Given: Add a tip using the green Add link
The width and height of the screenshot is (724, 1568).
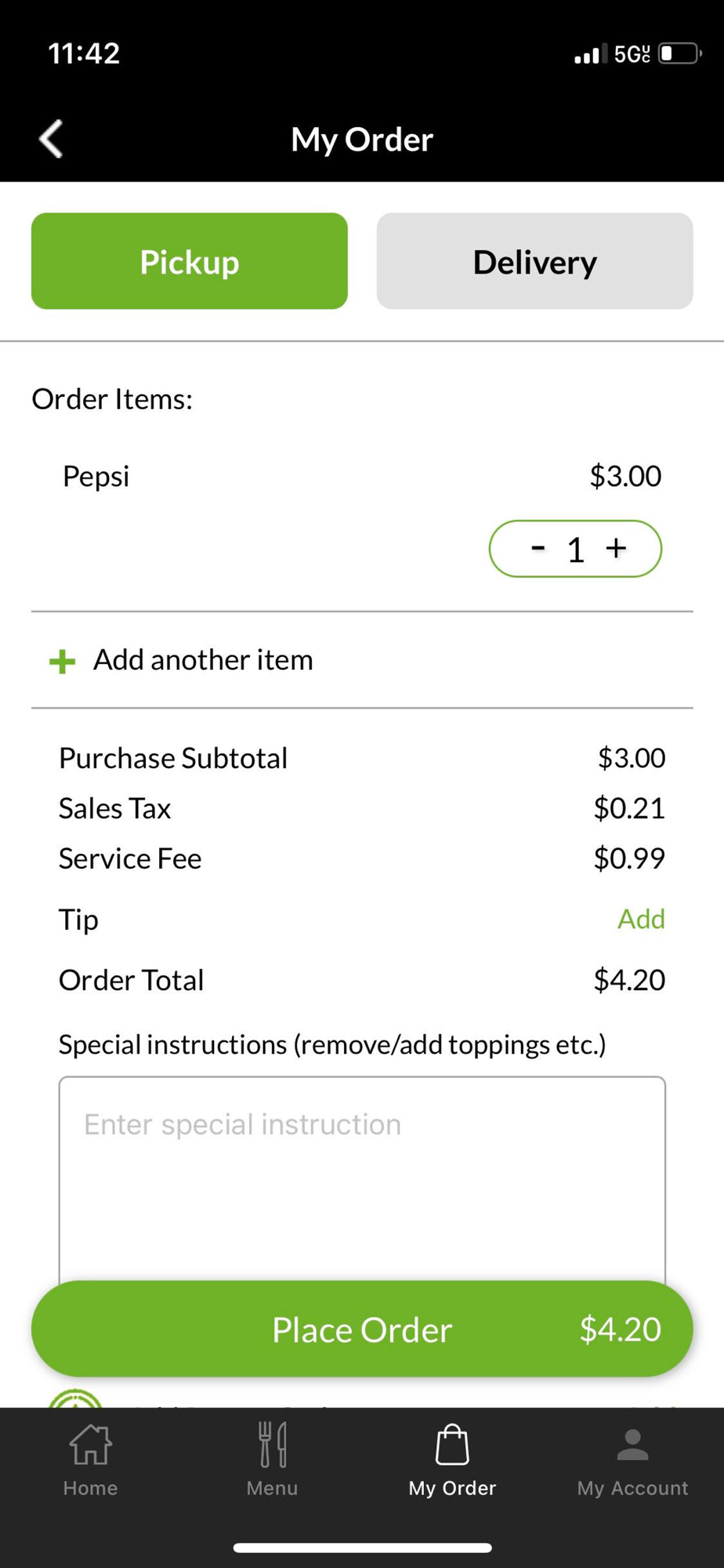Looking at the screenshot, I should [x=640, y=919].
